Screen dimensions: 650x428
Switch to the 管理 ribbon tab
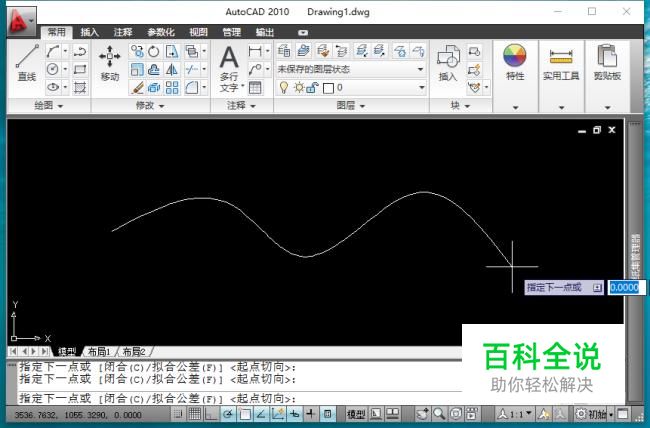[x=231, y=32]
